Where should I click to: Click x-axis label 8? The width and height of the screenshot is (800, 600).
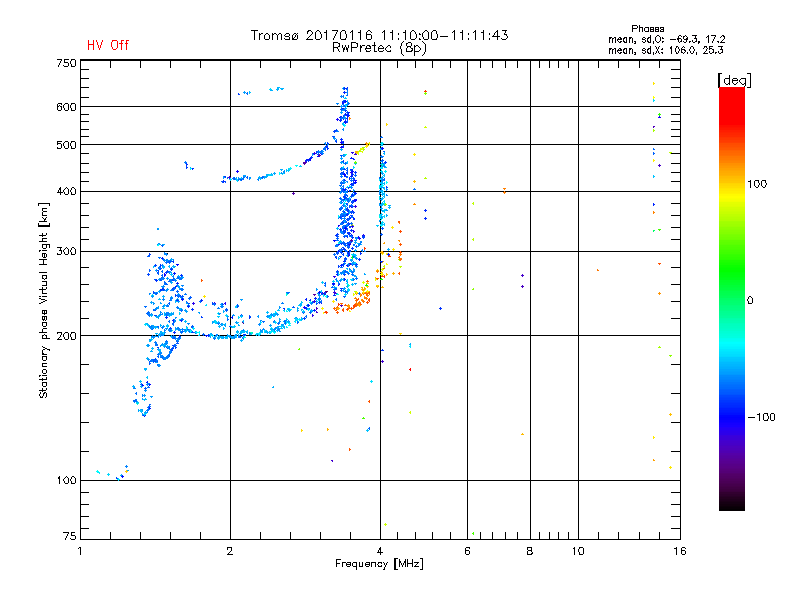530,551
